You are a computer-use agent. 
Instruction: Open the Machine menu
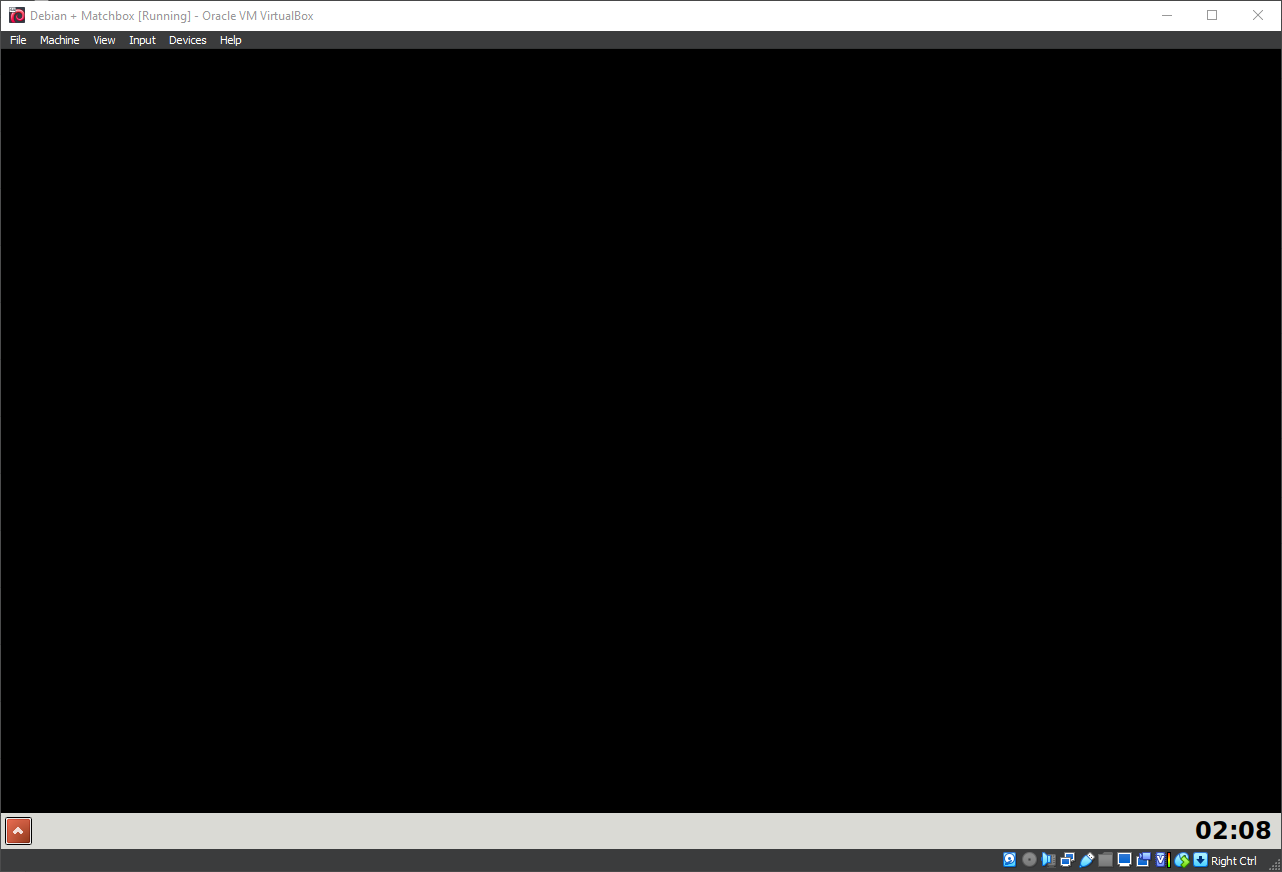pos(59,40)
